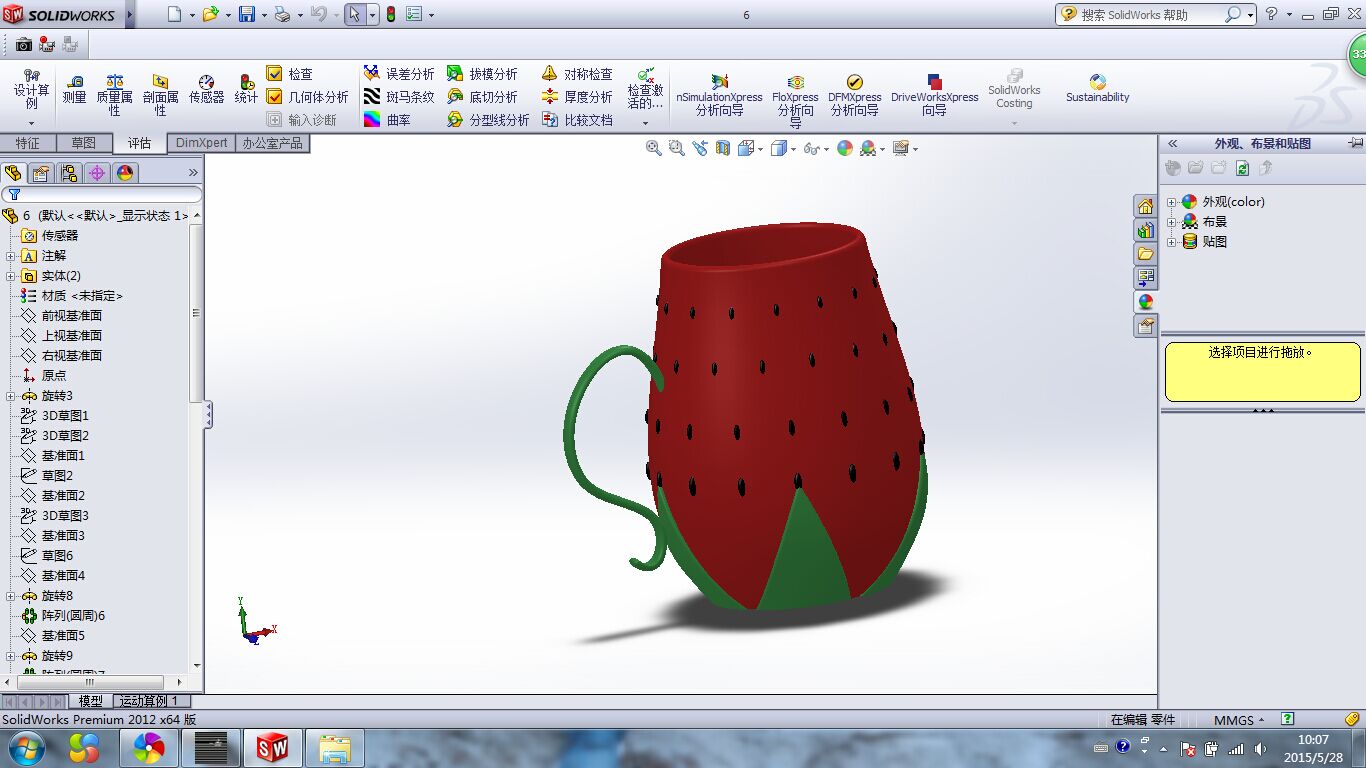Open the 测量 (Measure) tool
The height and width of the screenshot is (768, 1366).
pyautogui.click(x=74, y=89)
